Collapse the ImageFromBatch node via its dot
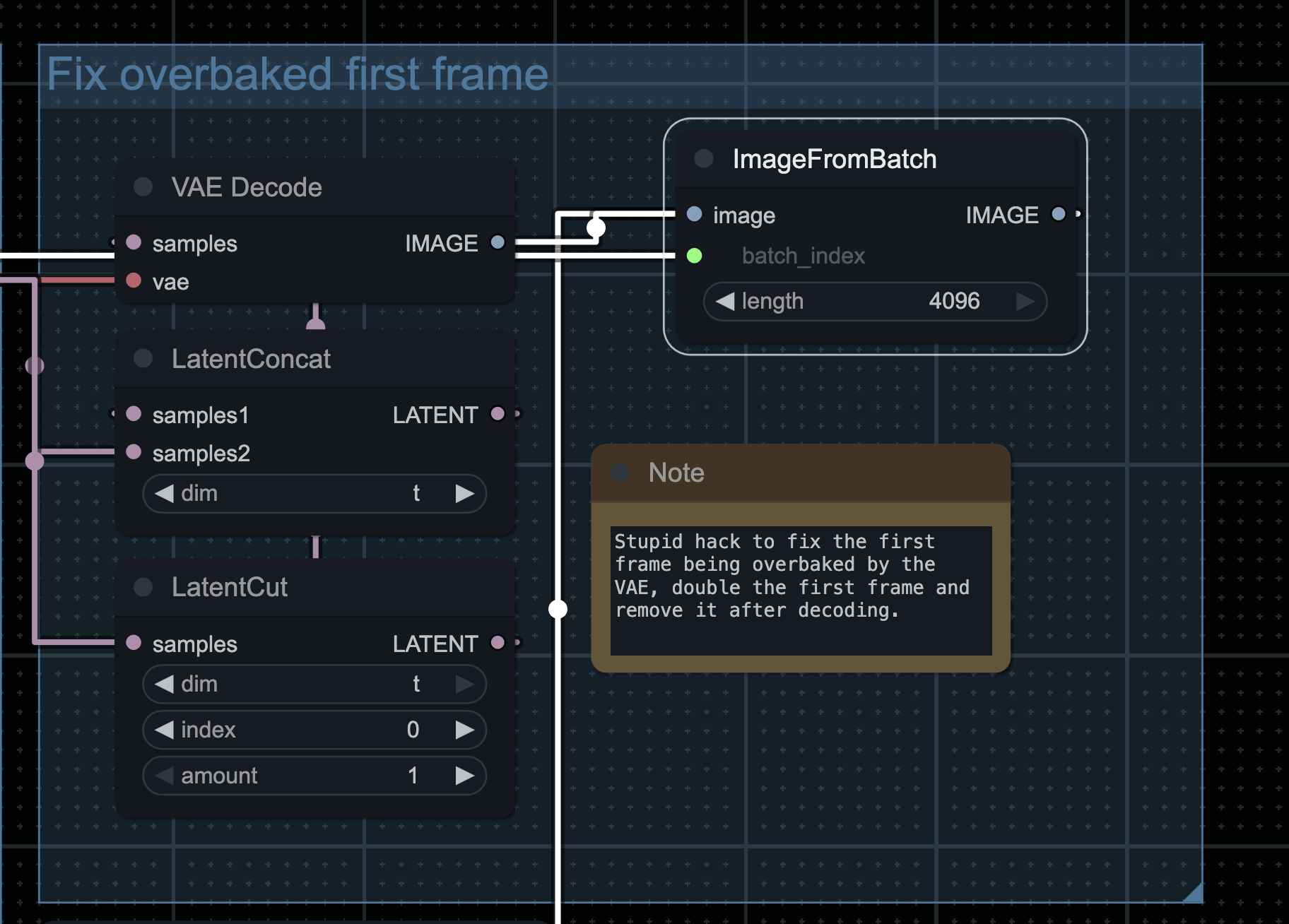Image resolution: width=1289 pixels, height=924 pixels. [x=704, y=158]
